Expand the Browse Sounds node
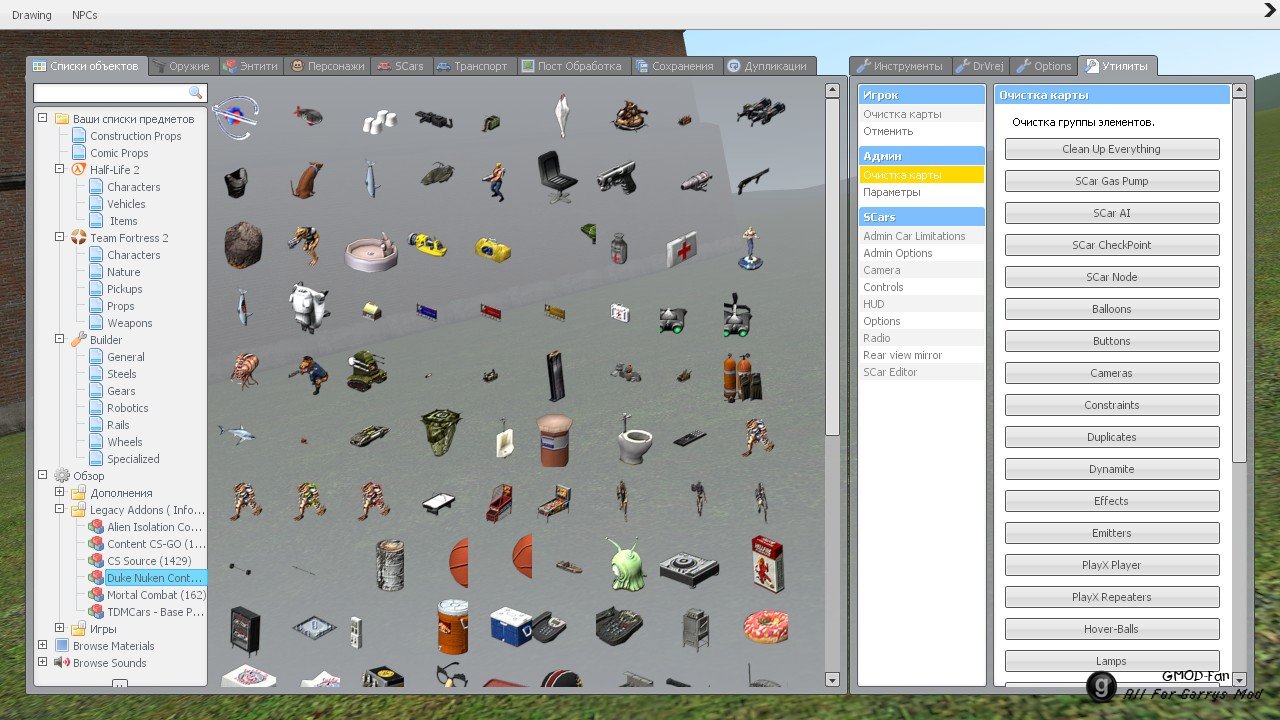The height and width of the screenshot is (720, 1280). click(x=43, y=662)
